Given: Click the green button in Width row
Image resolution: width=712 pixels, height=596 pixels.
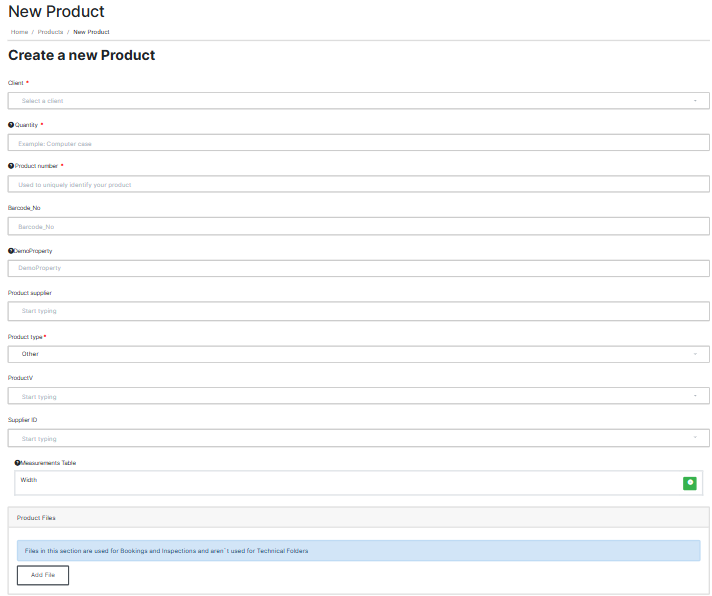Looking at the screenshot, I should click(689, 483).
